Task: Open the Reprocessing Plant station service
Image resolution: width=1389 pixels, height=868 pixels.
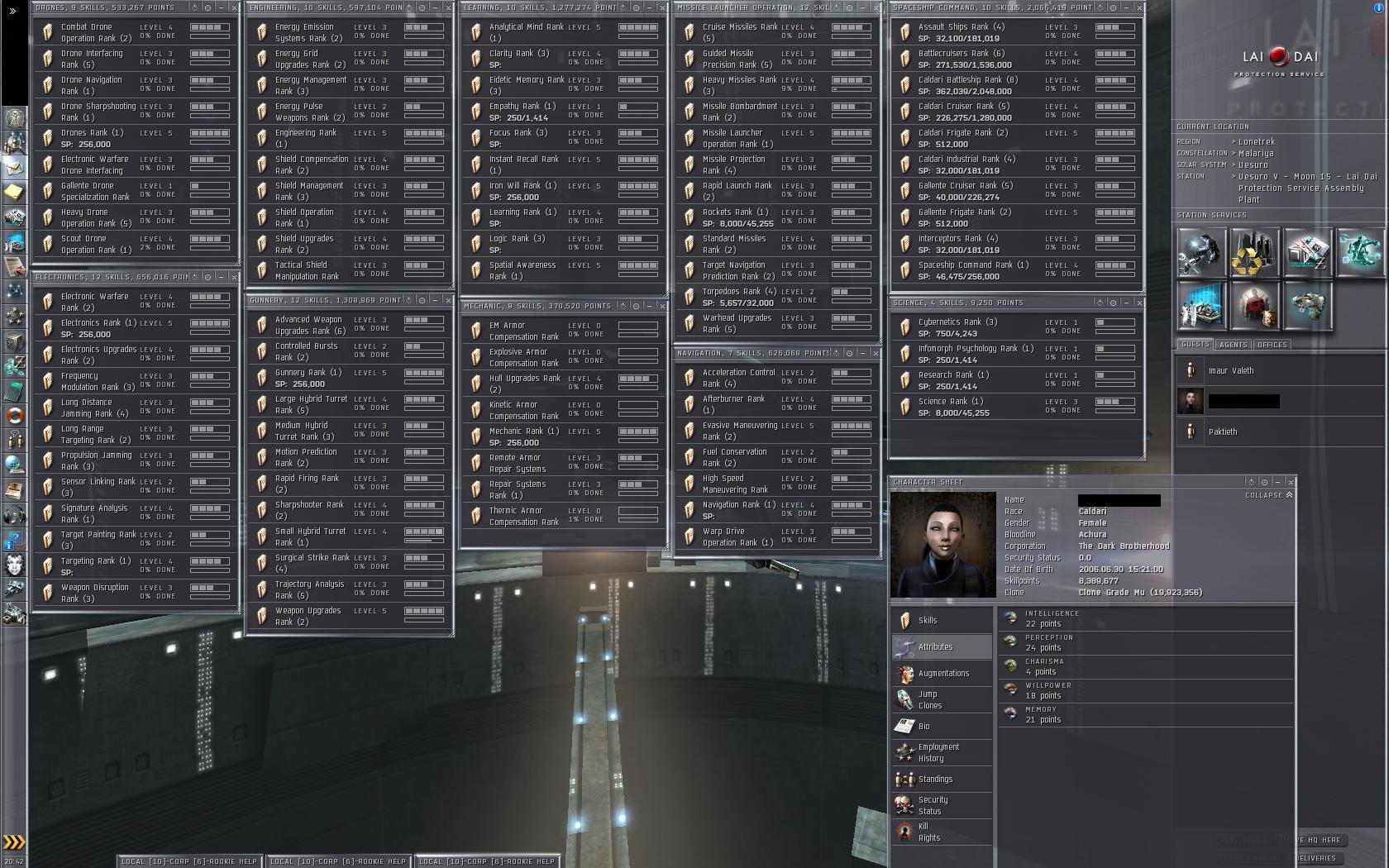Action: (1254, 253)
